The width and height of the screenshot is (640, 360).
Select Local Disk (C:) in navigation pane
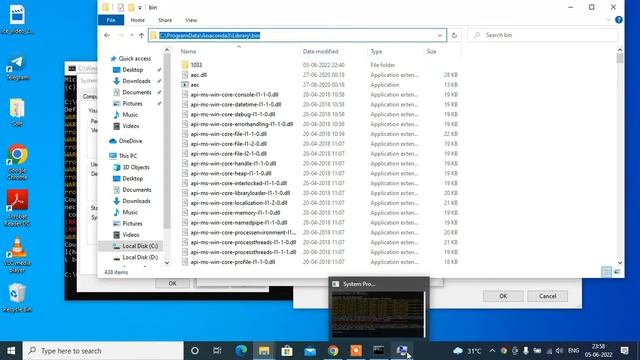[x=140, y=246]
